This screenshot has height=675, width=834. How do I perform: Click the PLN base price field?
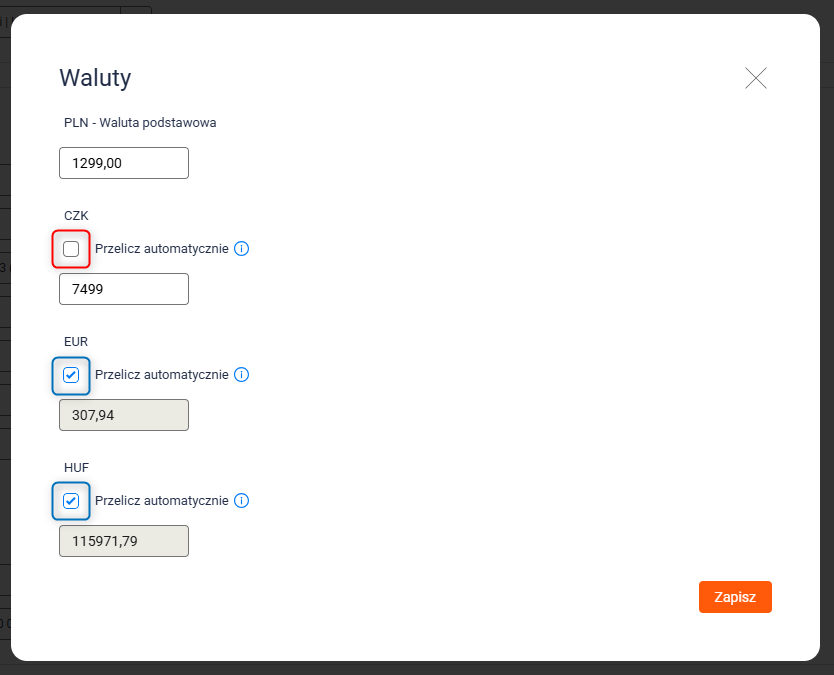124,163
